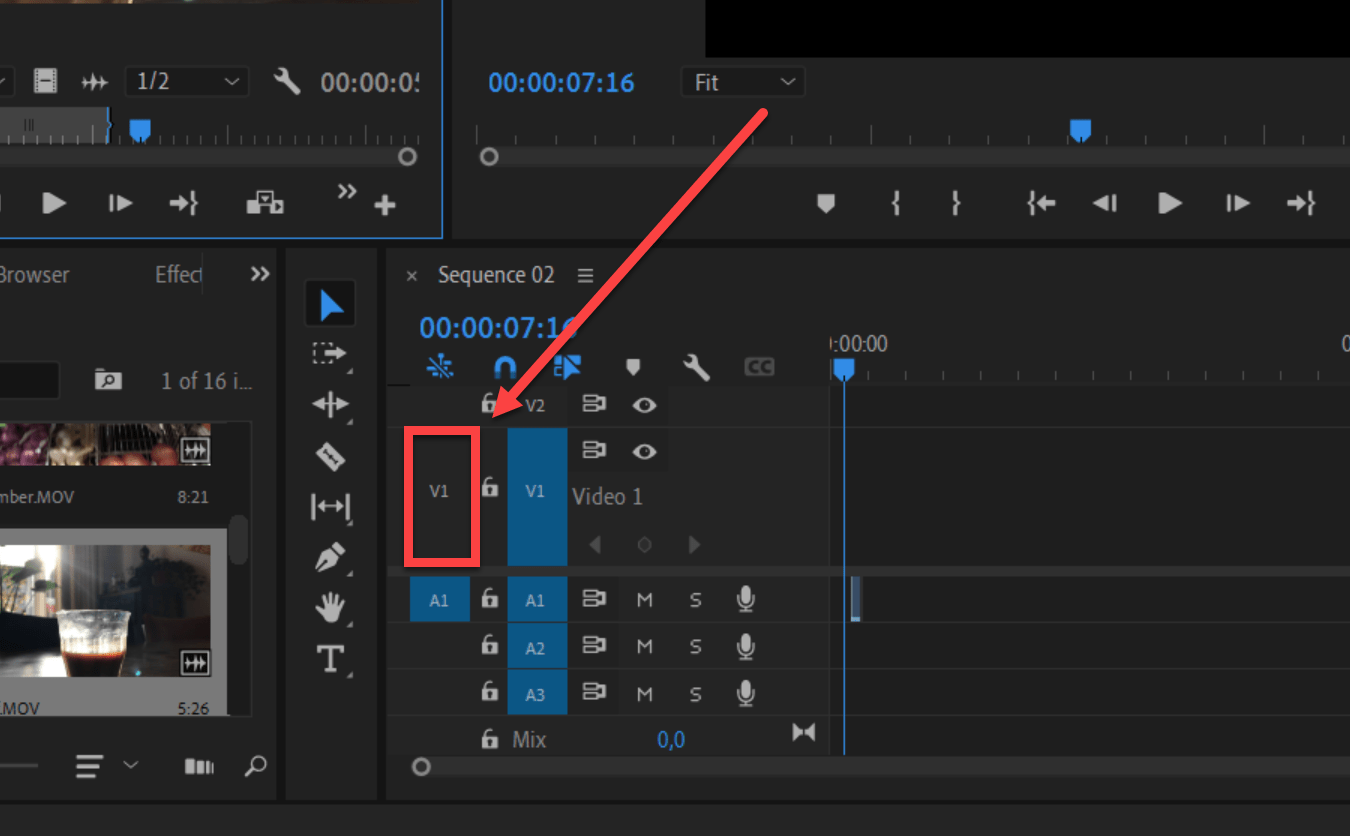This screenshot has width=1350, height=836.
Task: Mute audio track A1
Action: point(644,599)
